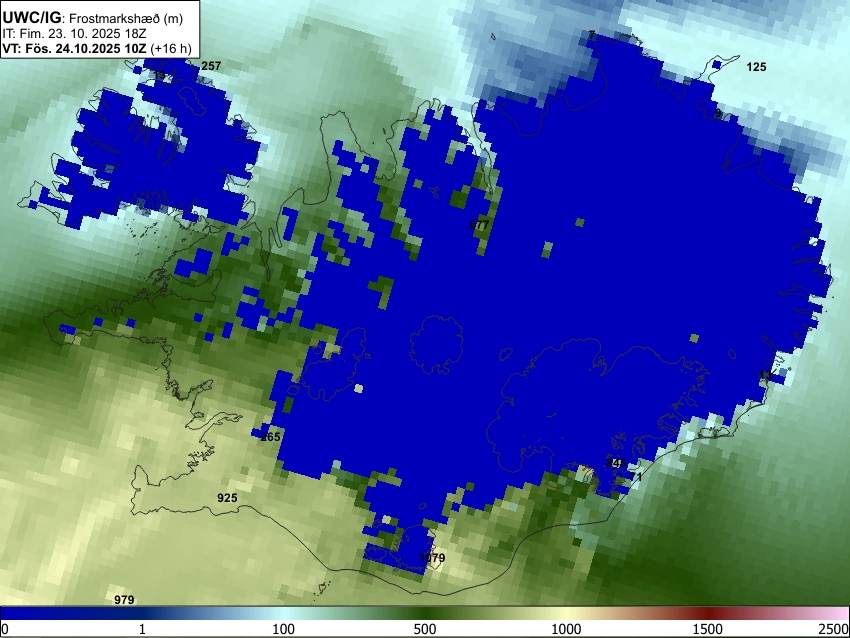Select the map value "925"
This screenshot has height=638, width=850.
[227, 498]
